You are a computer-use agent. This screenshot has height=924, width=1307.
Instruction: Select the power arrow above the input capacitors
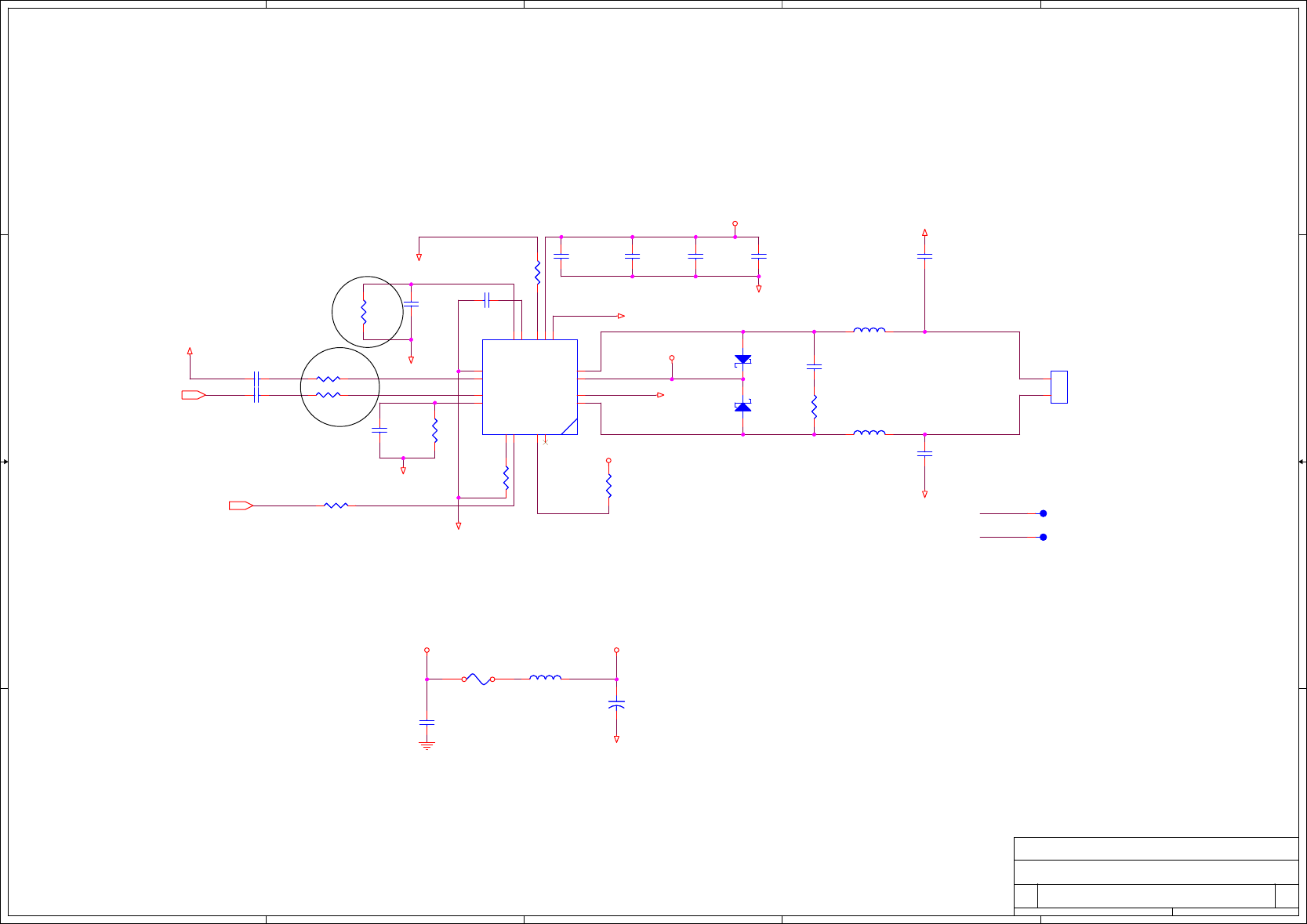click(190, 352)
